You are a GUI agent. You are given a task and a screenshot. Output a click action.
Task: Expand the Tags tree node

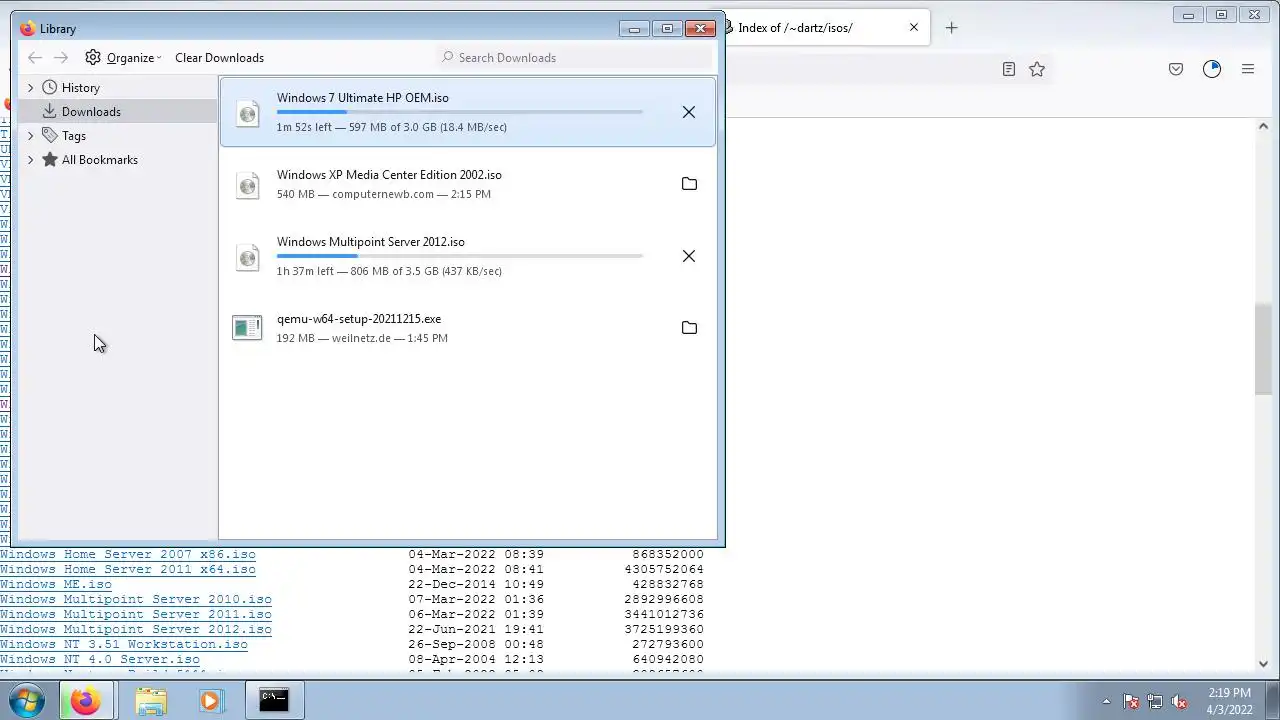[x=30, y=136]
